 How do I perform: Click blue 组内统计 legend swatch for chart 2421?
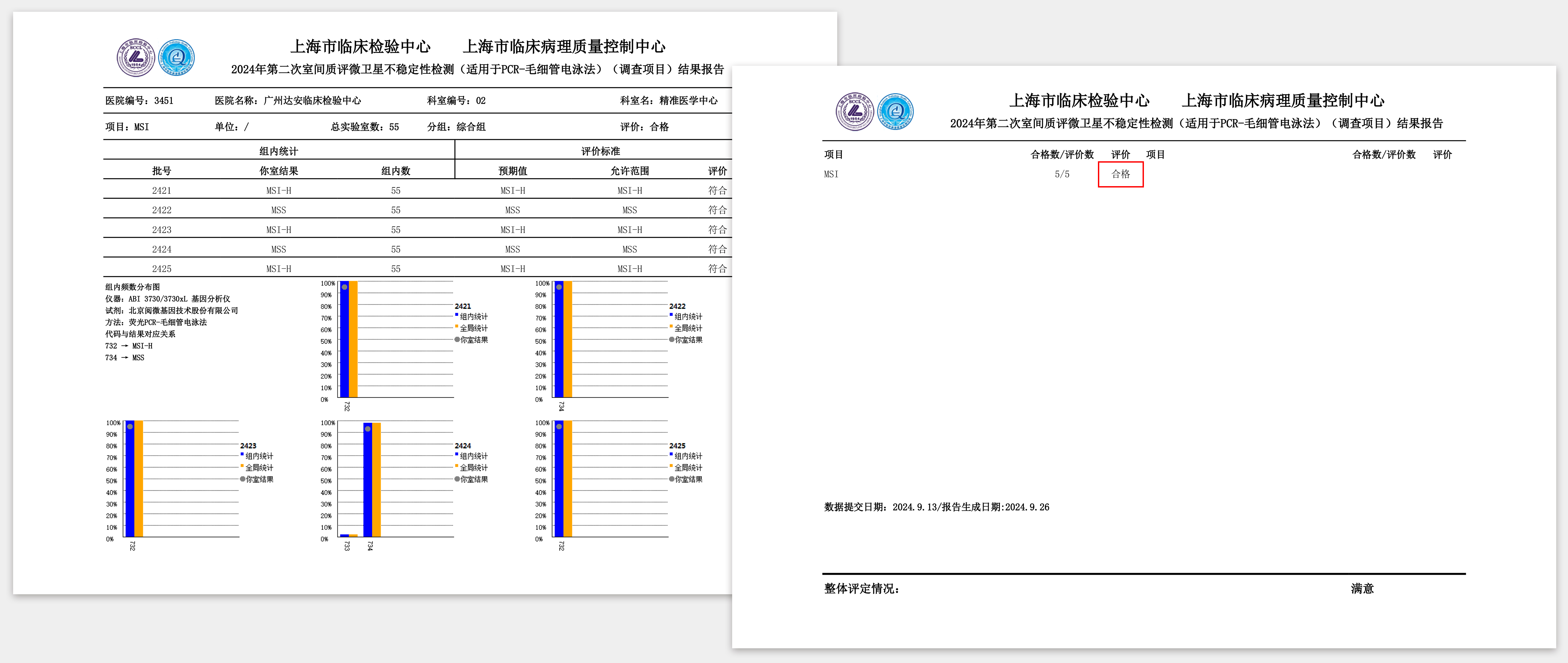point(456,315)
